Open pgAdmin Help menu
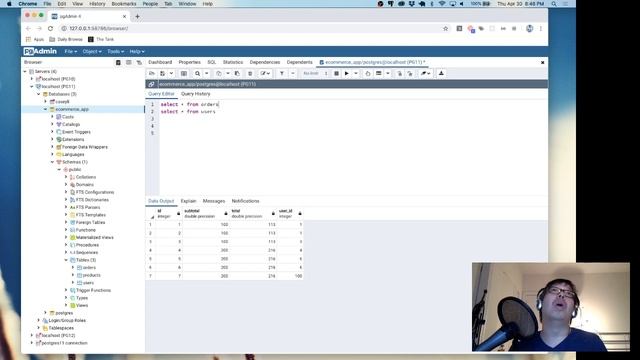The width and height of the screenshot is (640, 360). 137,51
